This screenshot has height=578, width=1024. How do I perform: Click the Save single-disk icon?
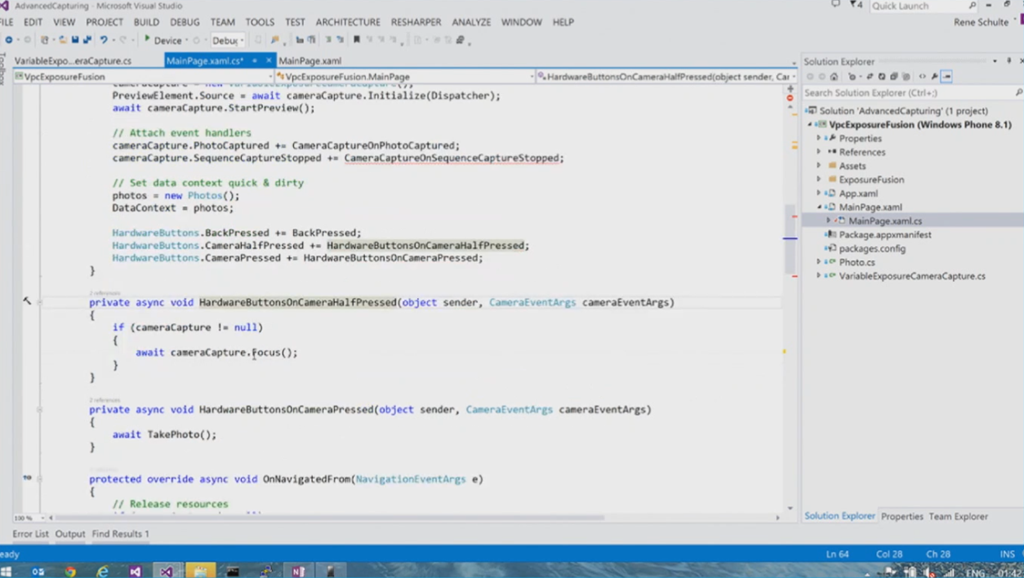point(75,40)
